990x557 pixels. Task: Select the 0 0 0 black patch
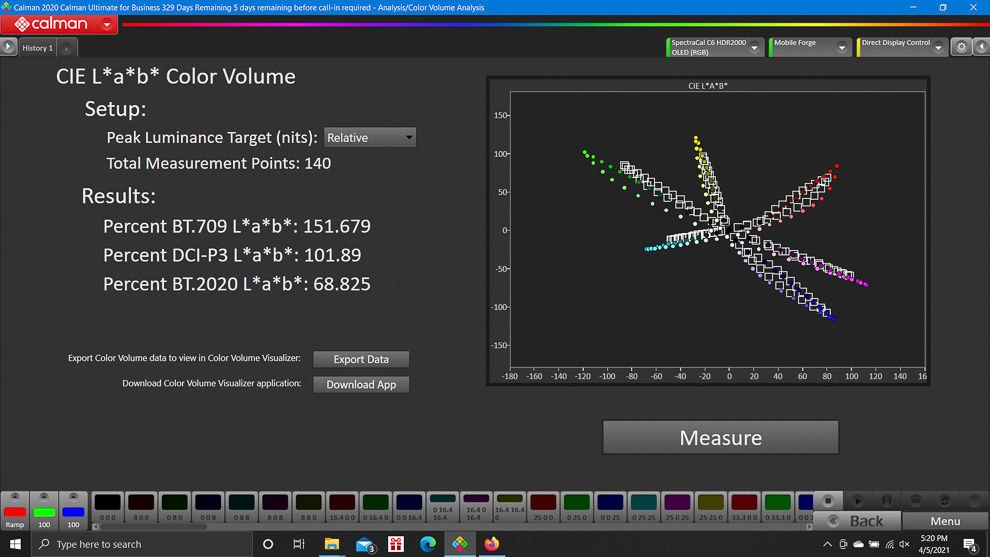(107, 507)
